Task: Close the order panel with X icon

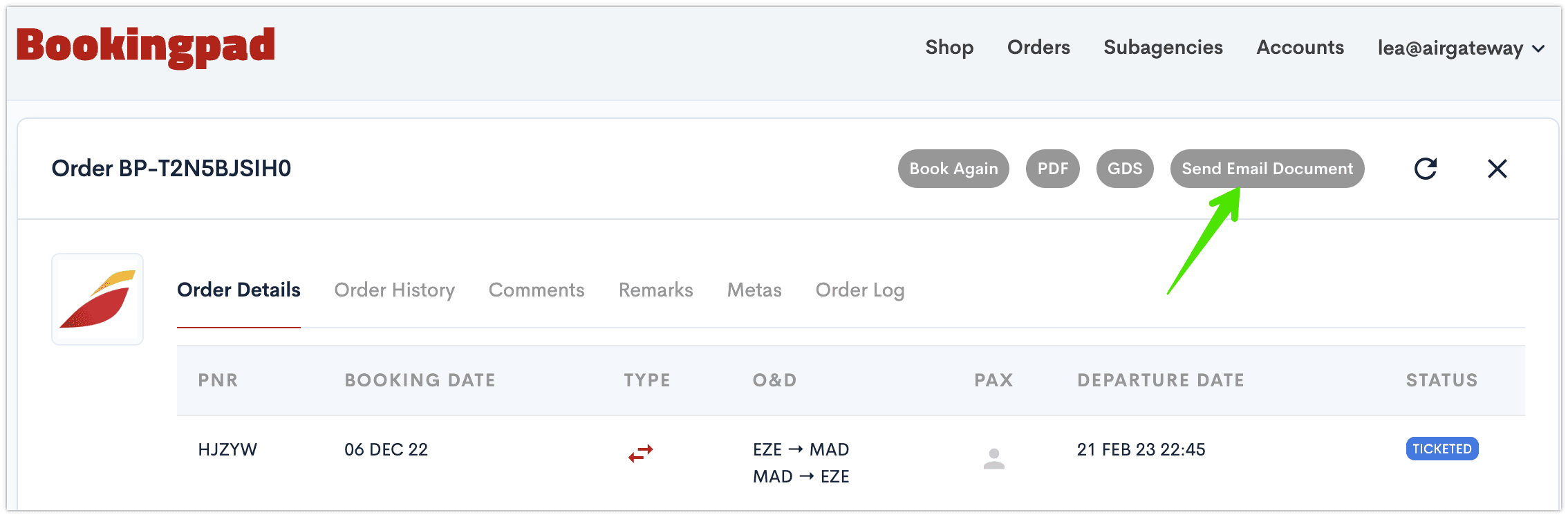Action: pos(1497,169)
